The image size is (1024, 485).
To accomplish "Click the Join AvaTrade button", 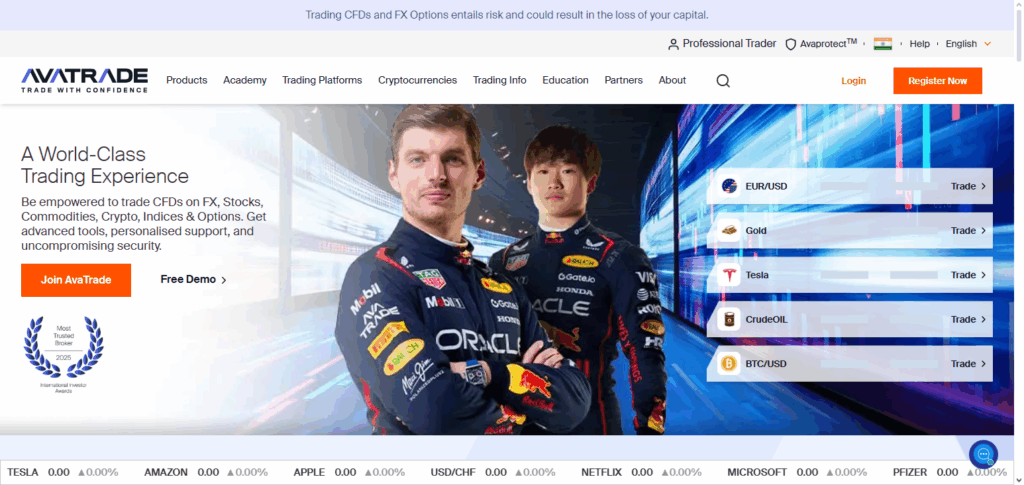I will [x=76, y=280].
